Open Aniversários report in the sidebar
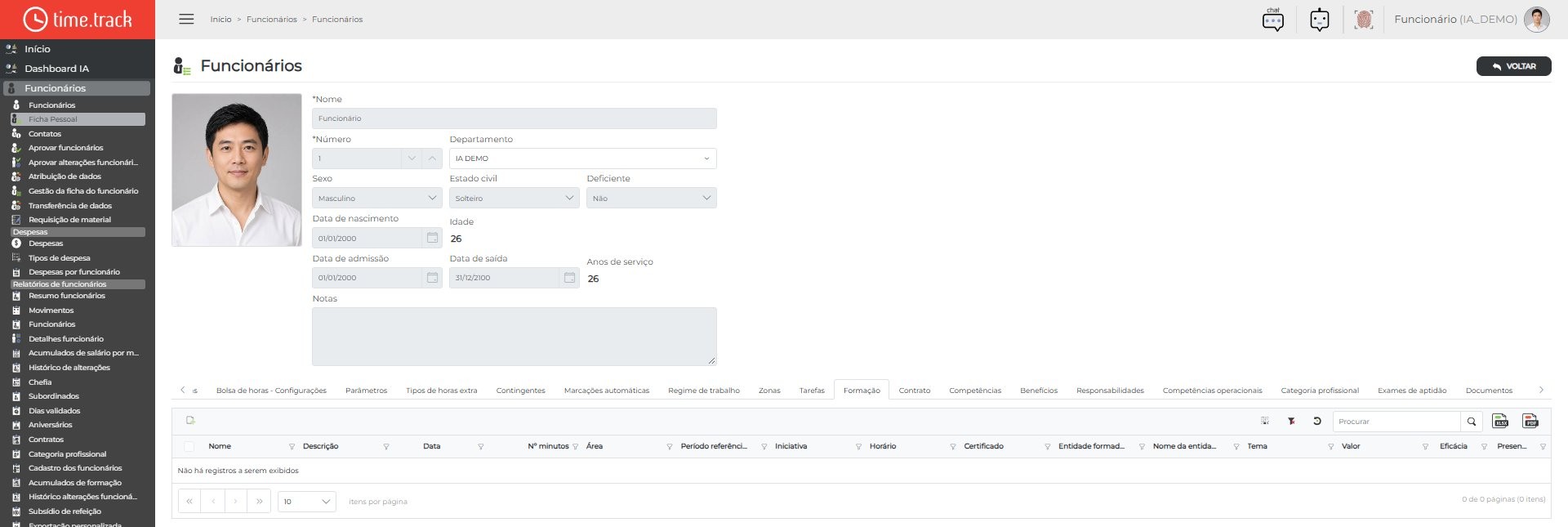 click(x=50, y=425)
